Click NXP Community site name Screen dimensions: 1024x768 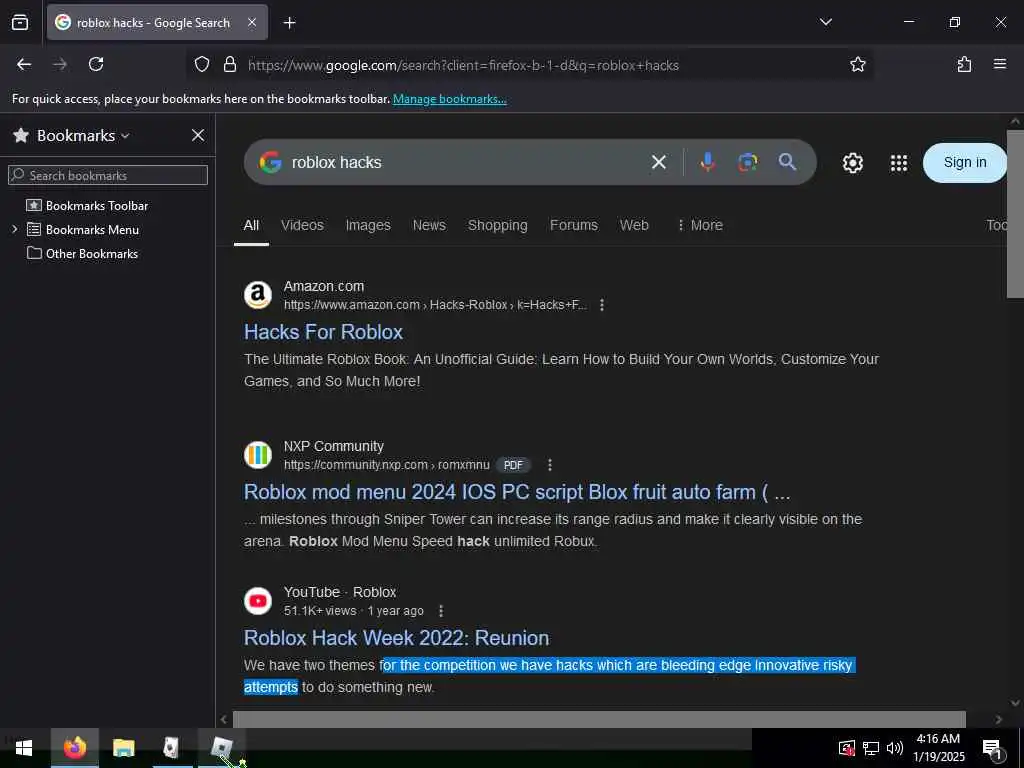coord(334,446)
